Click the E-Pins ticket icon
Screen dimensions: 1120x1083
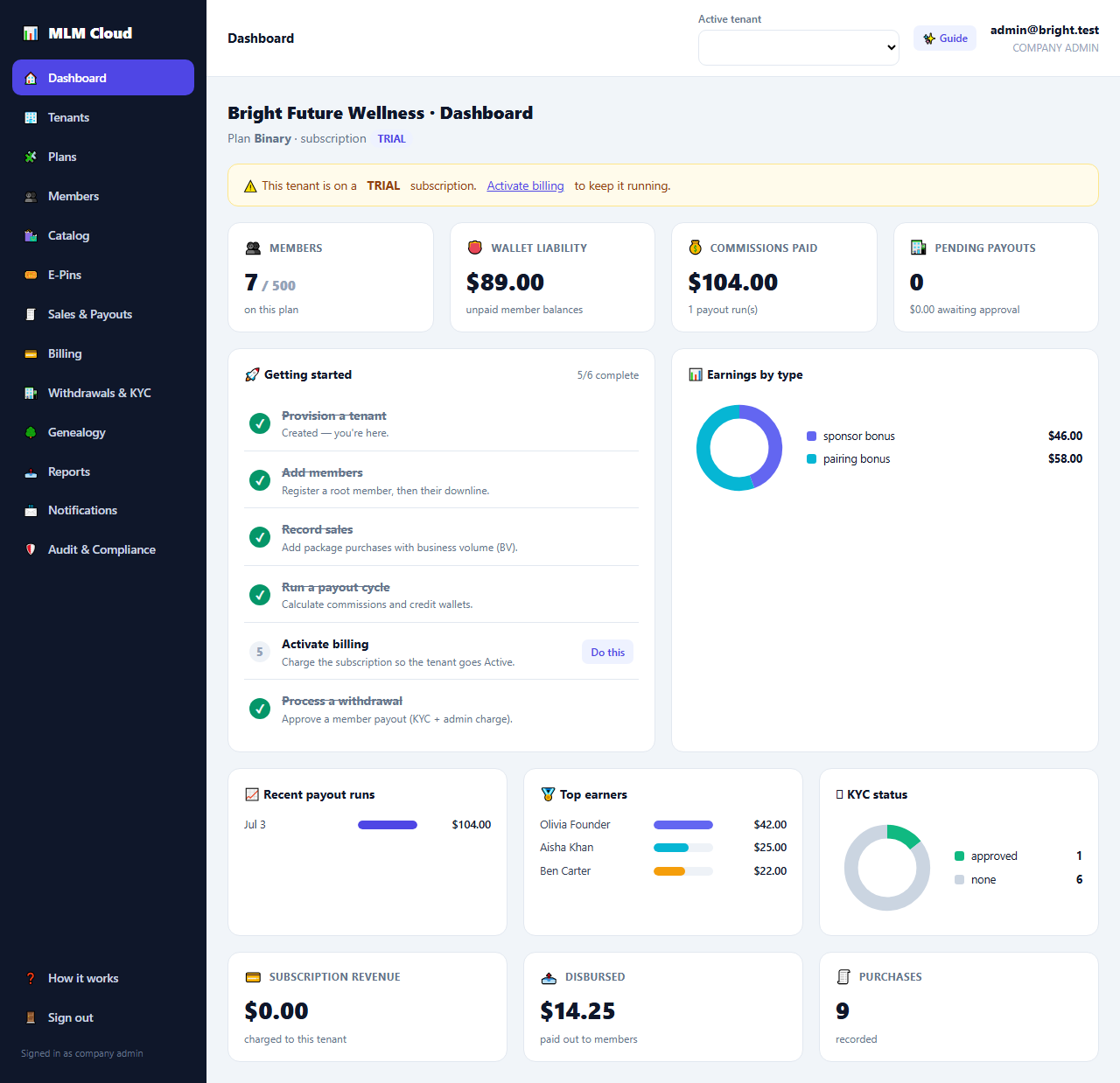pyautogui.click(x=31, y=275)
